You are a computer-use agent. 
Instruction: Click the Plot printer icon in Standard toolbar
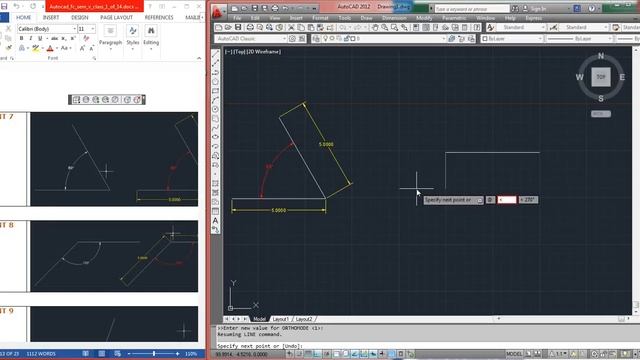coord(250,27)
